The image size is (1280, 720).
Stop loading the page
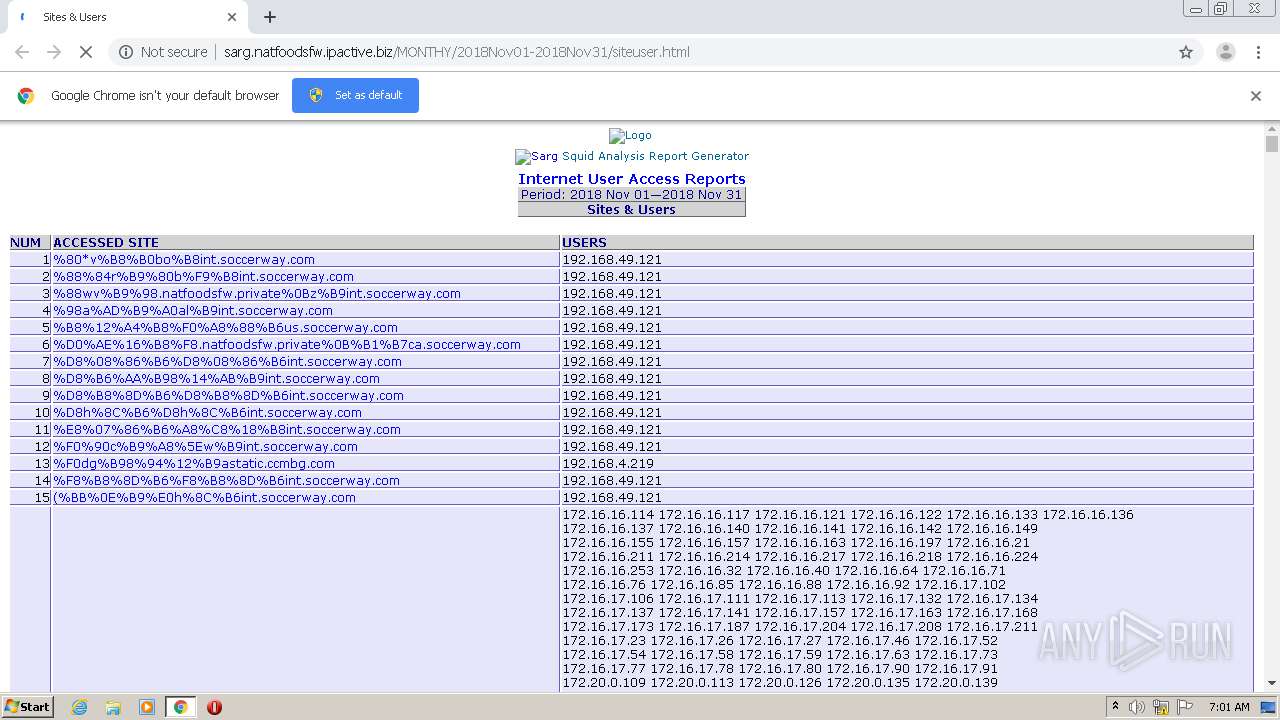pyautogui.click(x=86, y=52)
